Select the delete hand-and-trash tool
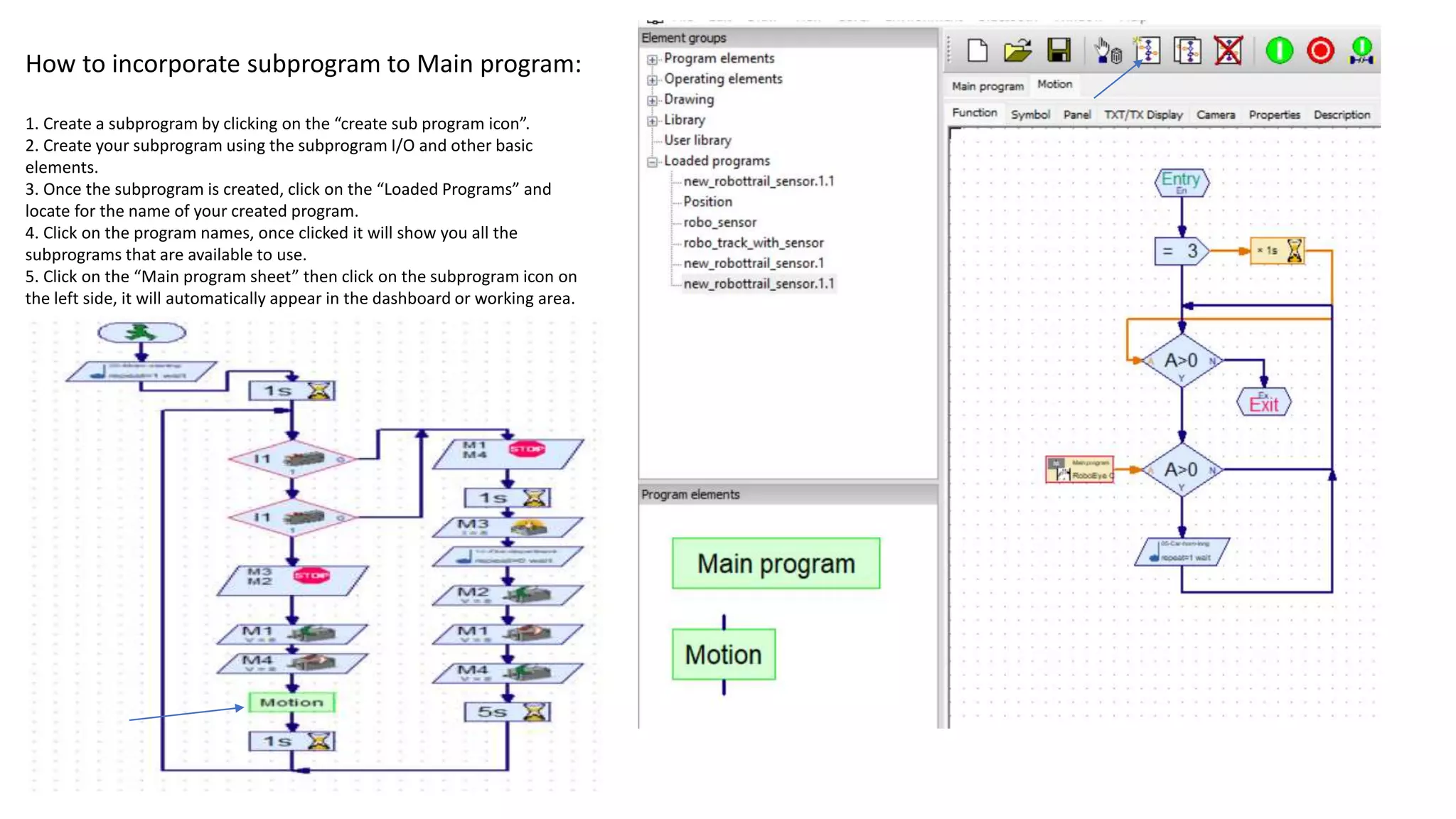 pos(1107,51)
